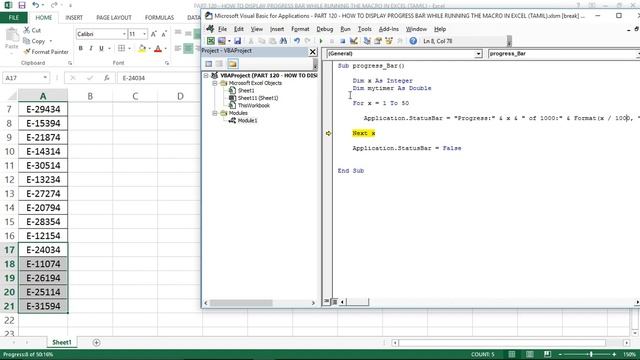
Task: Click the yellow Fill Color swatch button
Action: (142, 49)
